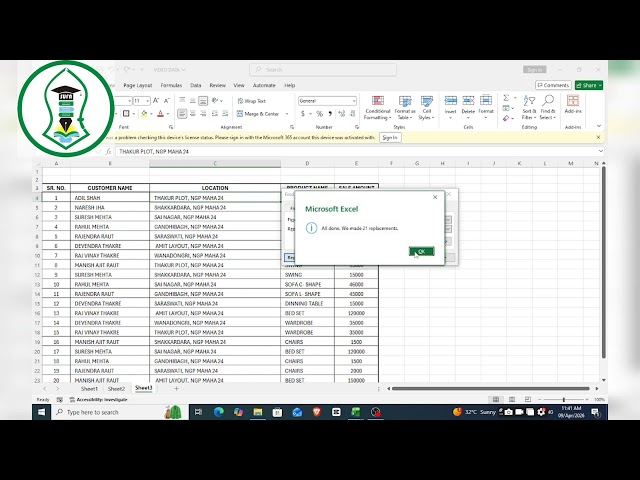The image size is (640, 480).
Task: Expand the AutoSum dropdown arrow
Action: click(x=515, y=98)
